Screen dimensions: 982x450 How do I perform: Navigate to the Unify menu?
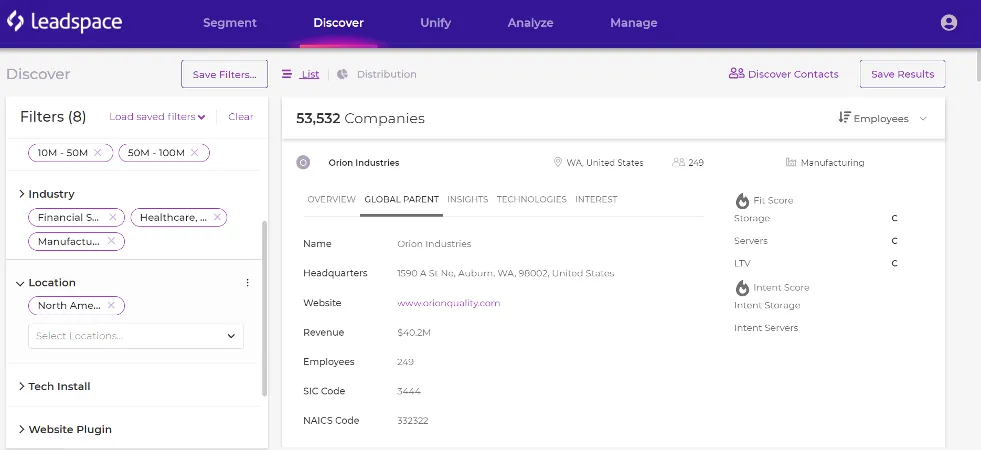(435, 23)
